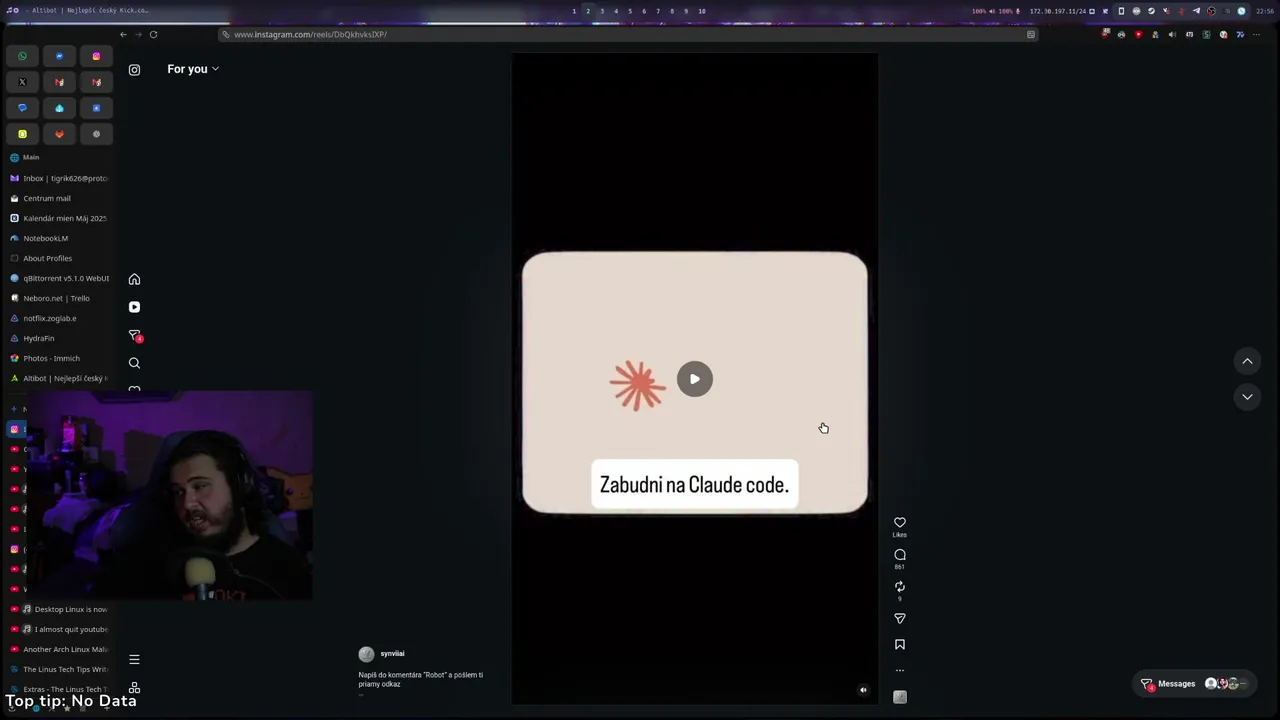Click the clock showing 22:56

pos(1265,11)
